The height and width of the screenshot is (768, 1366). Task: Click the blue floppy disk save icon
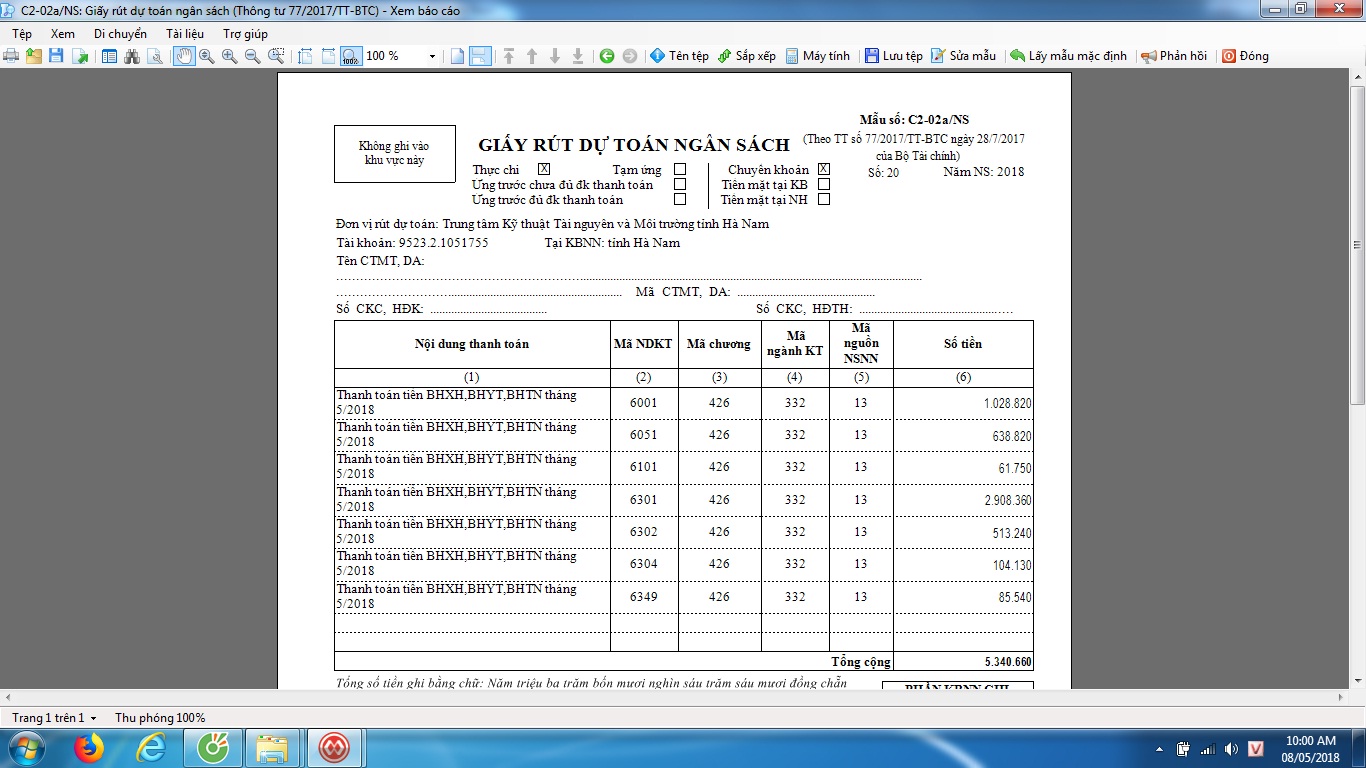click(57, 56)
